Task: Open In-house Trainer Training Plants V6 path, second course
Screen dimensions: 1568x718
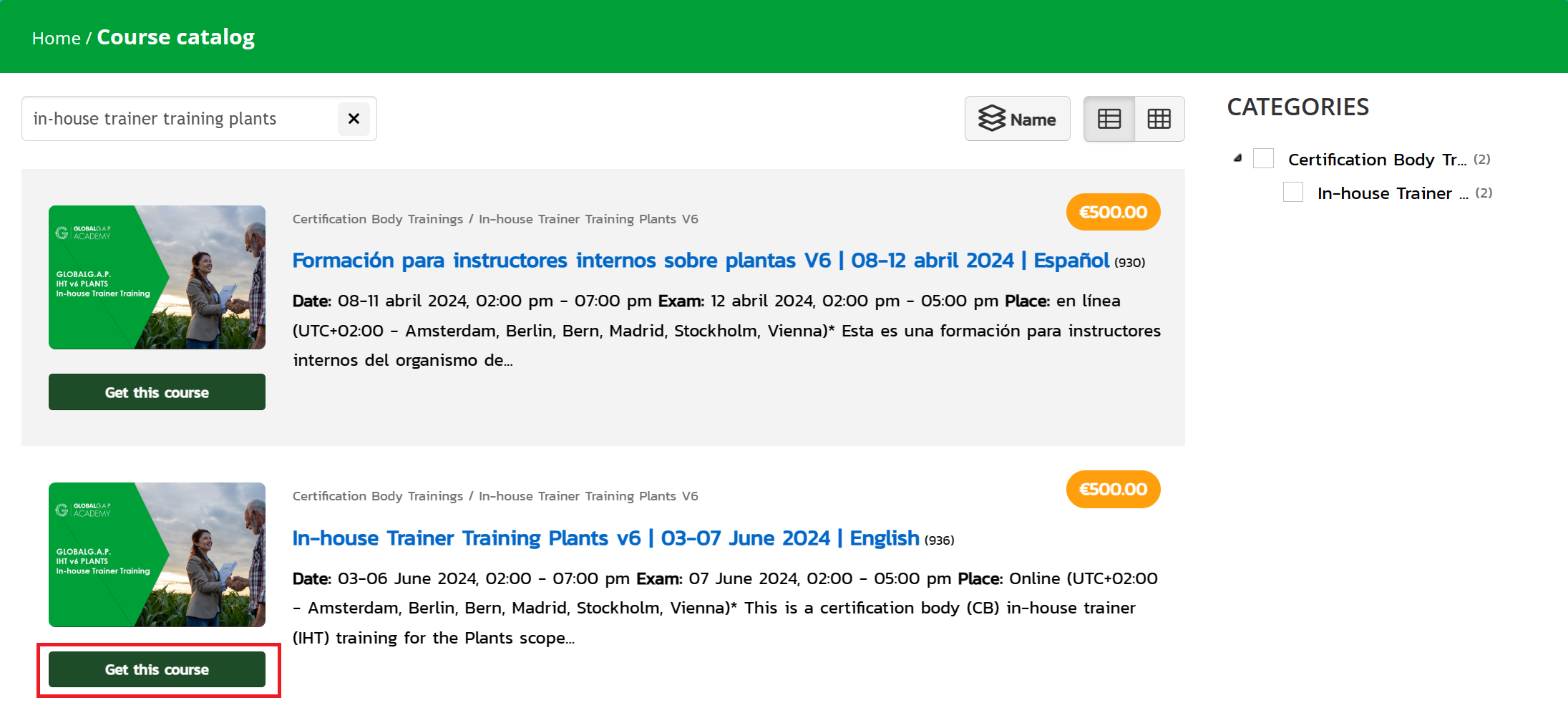Action: tap(588, 496)
